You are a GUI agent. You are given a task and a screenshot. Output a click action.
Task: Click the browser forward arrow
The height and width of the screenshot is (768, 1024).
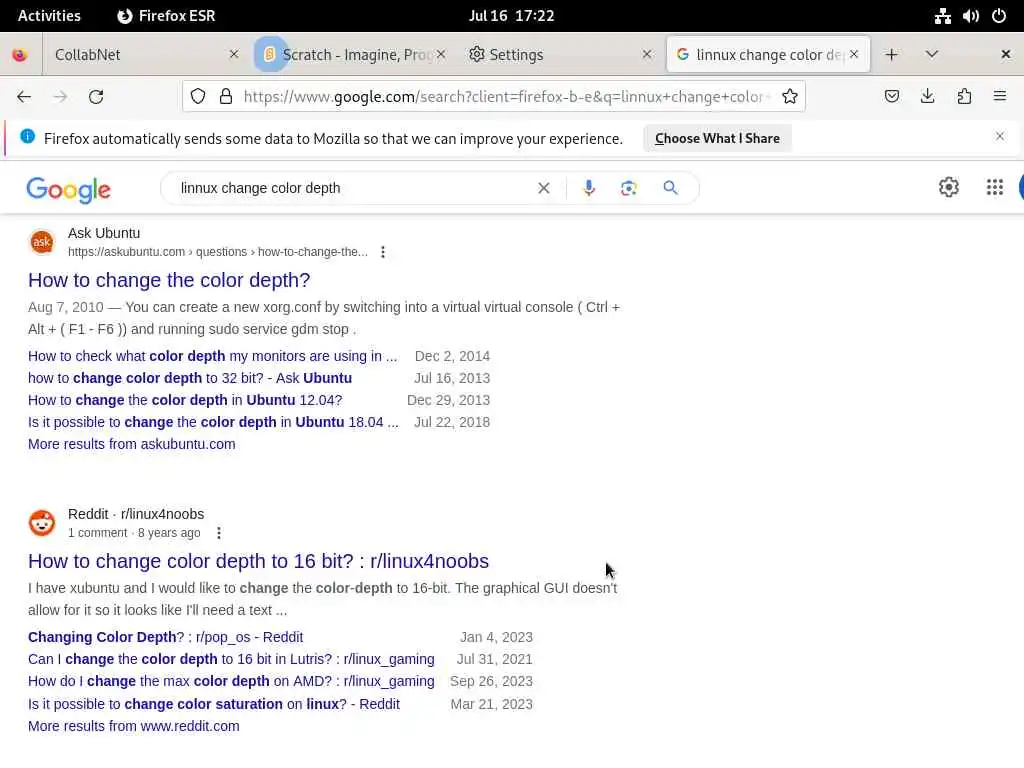[x=60, y=97]
